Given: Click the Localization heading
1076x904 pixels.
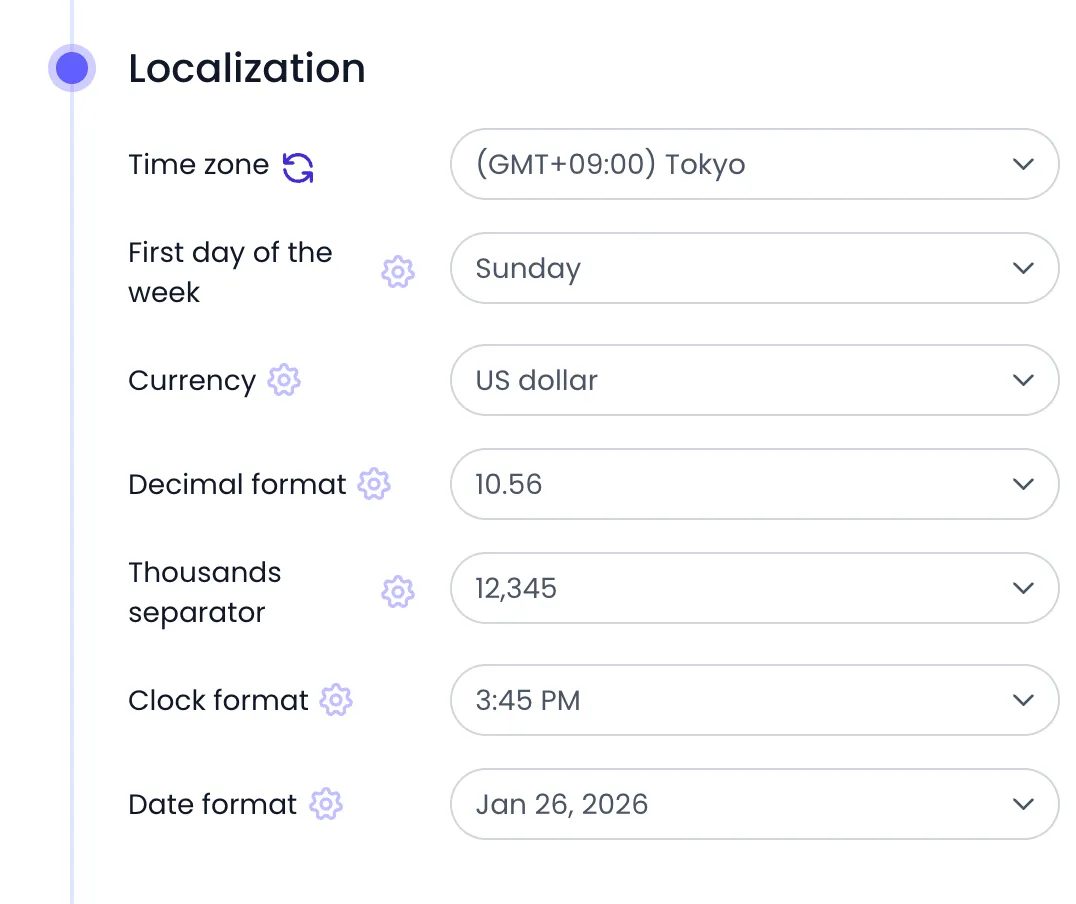Looking at the screenshot, I should tap(246, 68).
